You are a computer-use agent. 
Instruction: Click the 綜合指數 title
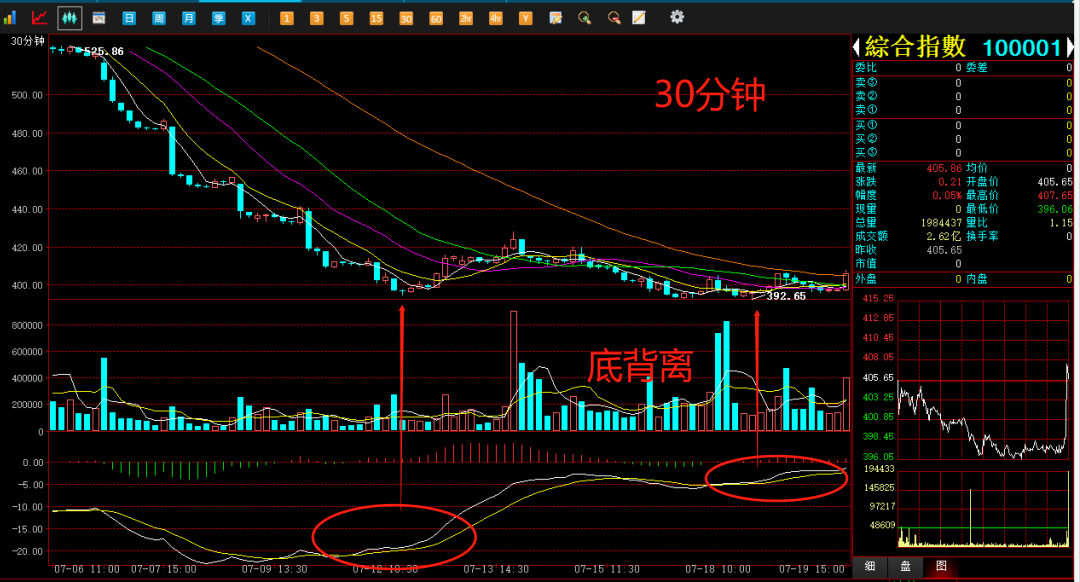(915, 47)
